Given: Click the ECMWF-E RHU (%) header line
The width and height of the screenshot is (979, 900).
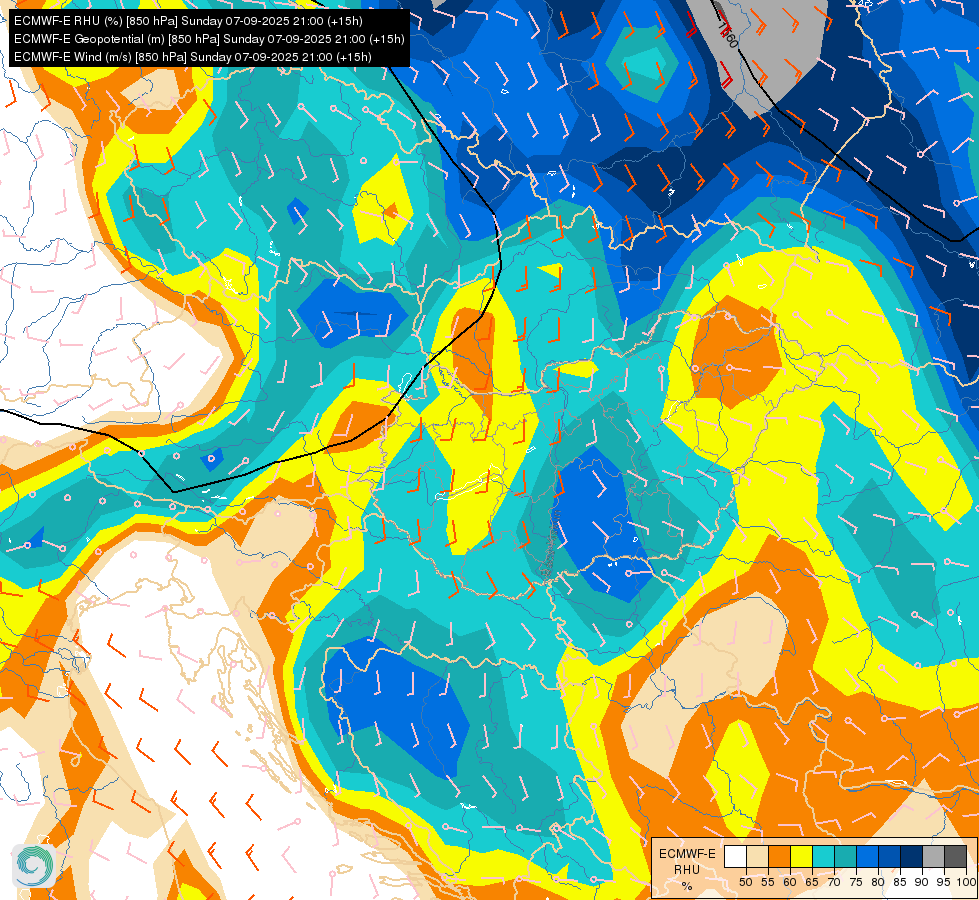Looking at the screenshot, I should [x=188, y=21].
